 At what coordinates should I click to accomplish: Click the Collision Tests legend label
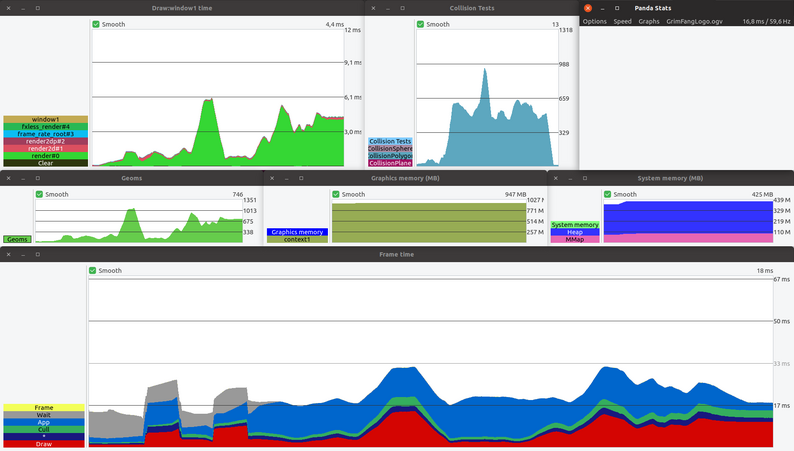click(390, 141)
